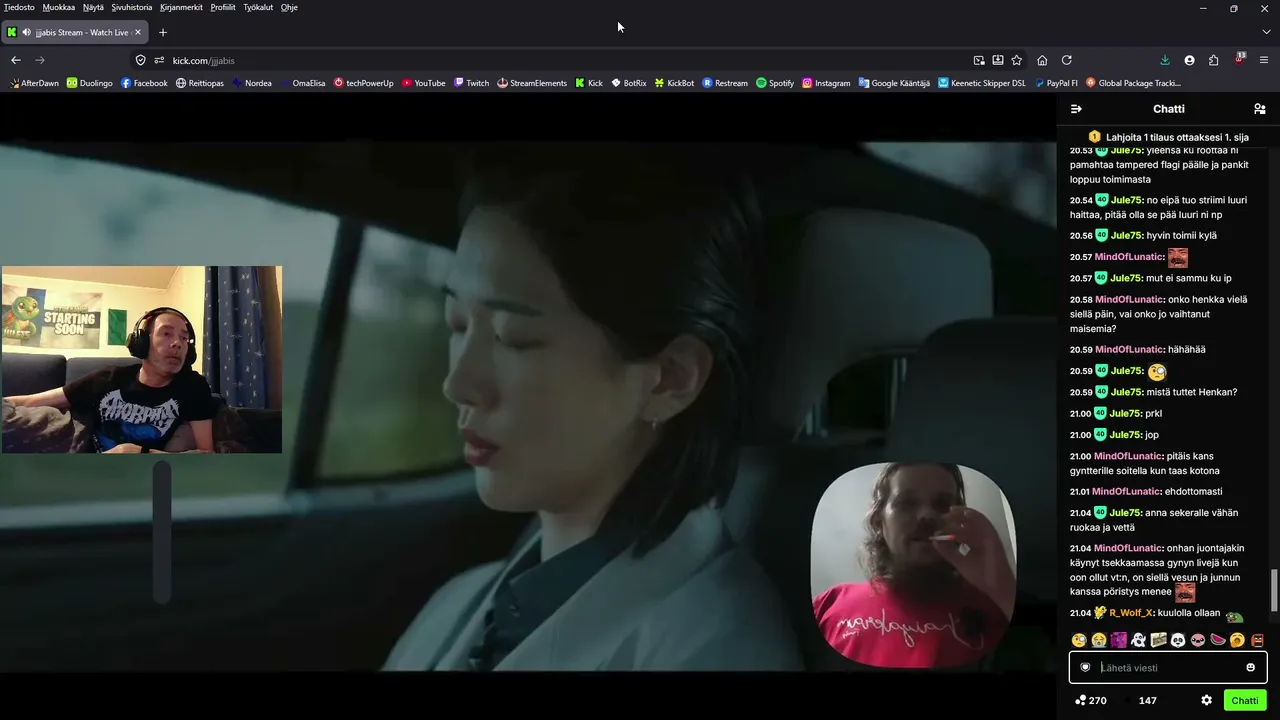Screen dimensions: 1280x720
Task: Open the techPowerUp bookmark
Action: coord(364,83)
